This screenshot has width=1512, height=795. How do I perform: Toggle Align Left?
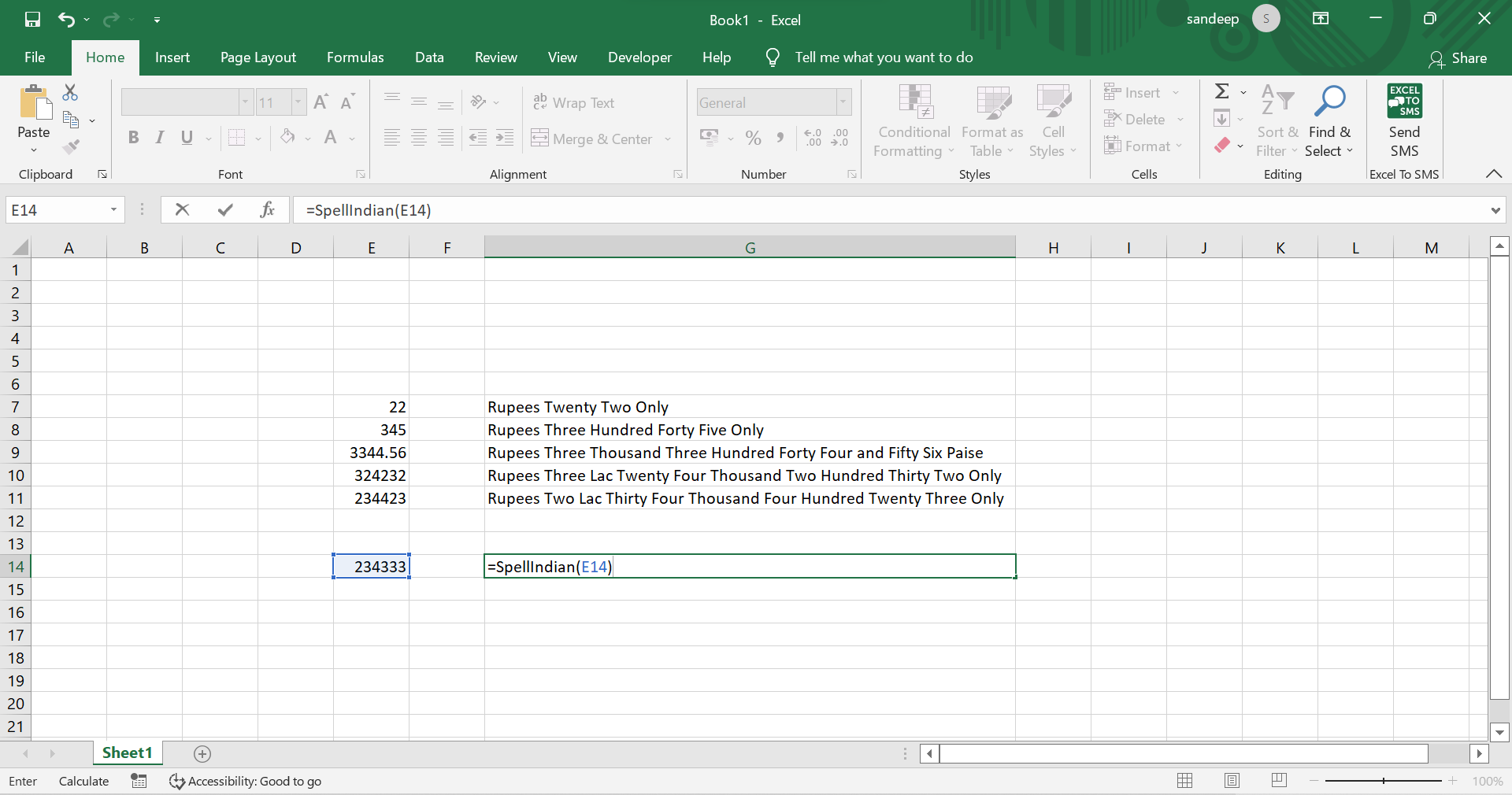(391, 138)
